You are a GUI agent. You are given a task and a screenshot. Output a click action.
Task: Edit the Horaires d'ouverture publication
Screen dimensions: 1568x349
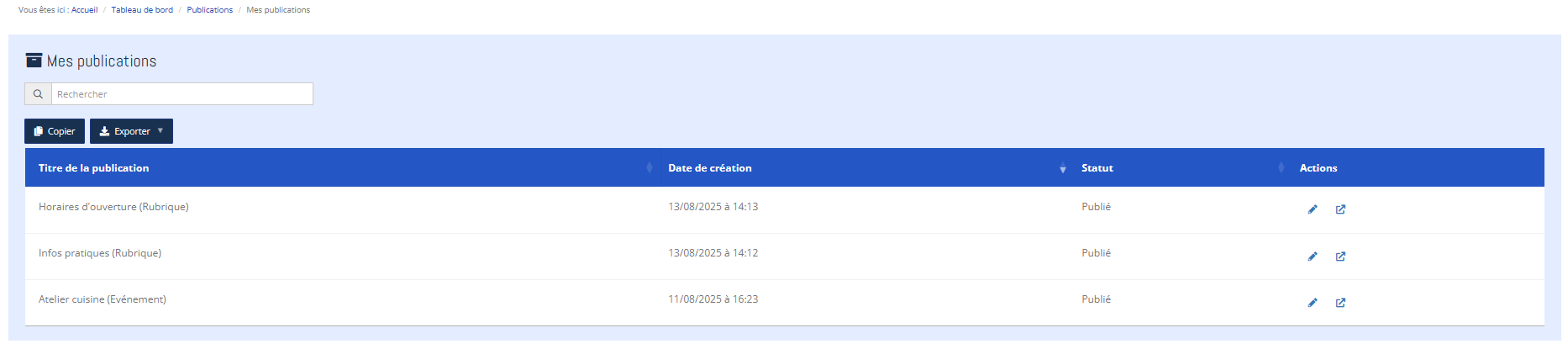(1313, 209)
